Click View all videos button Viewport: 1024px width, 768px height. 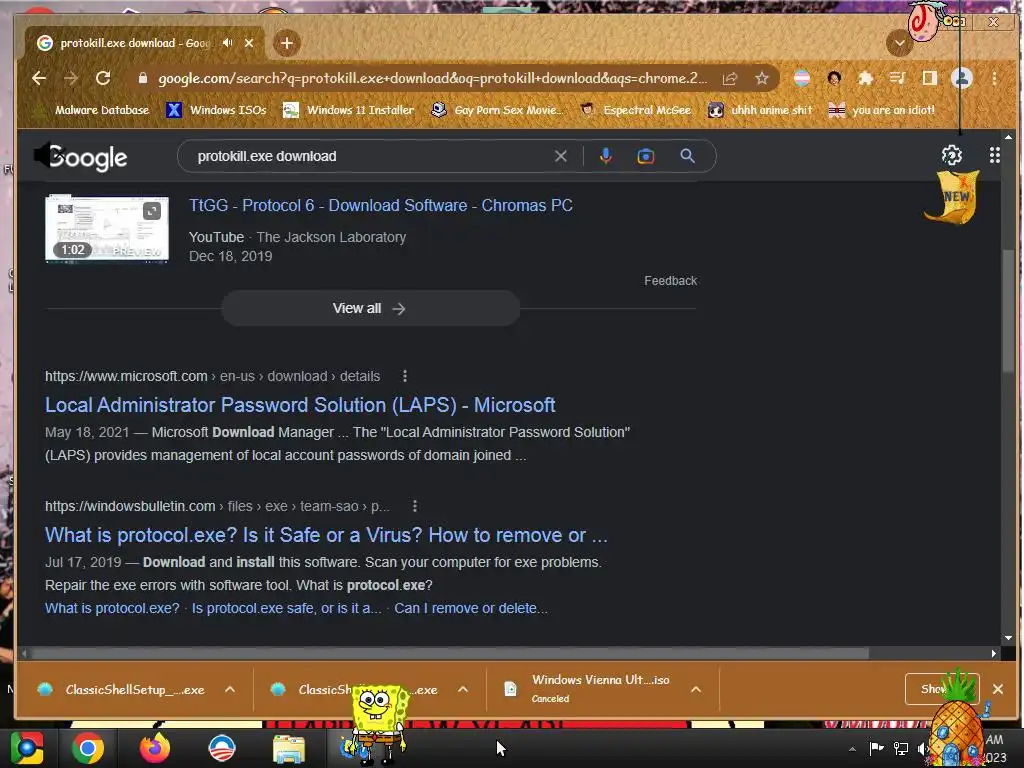click(x=370, y=308)
